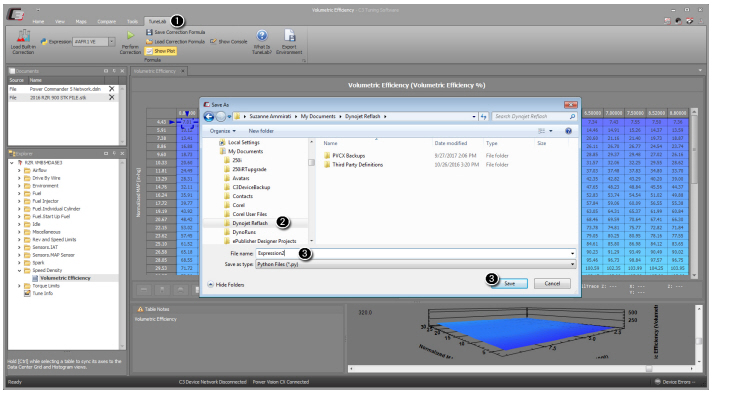Select Volumetric Efficiency tree item
The image size is (737, 399).
(65, 278)
